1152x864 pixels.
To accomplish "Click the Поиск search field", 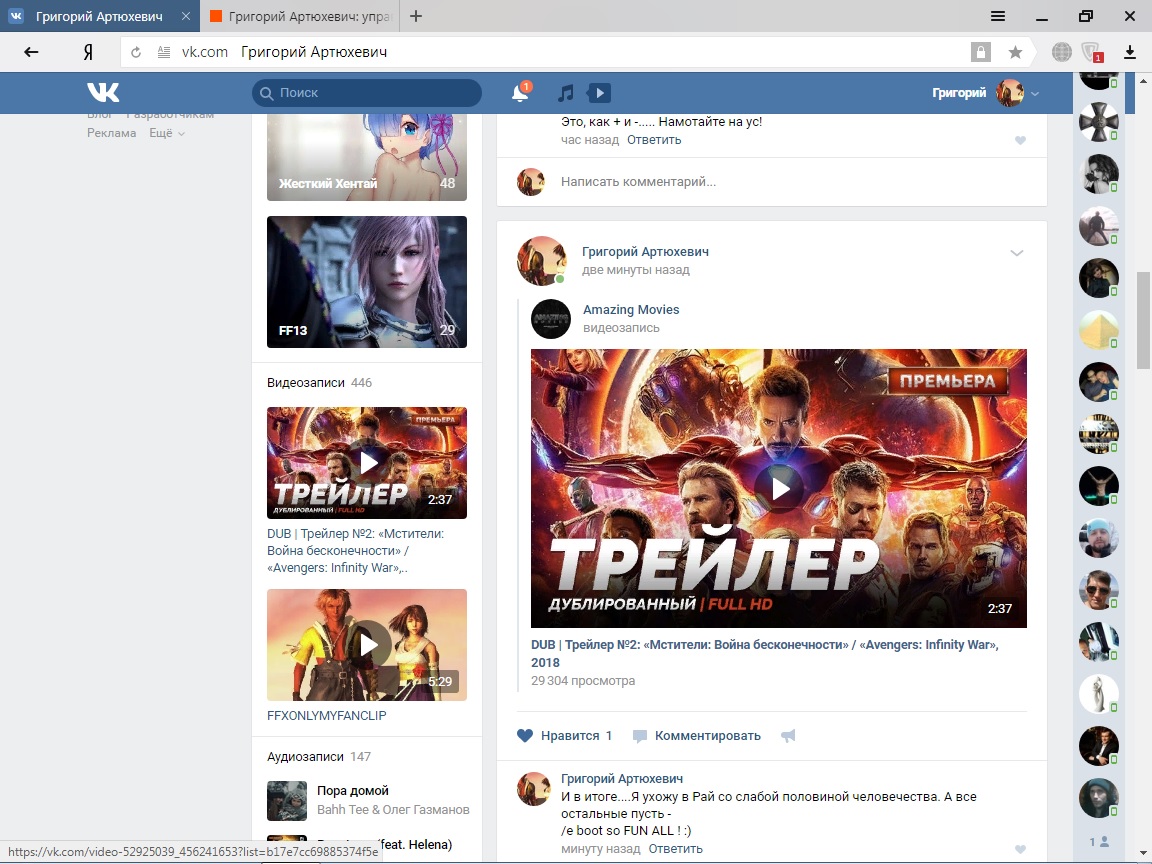I will [x=367, y=93].
